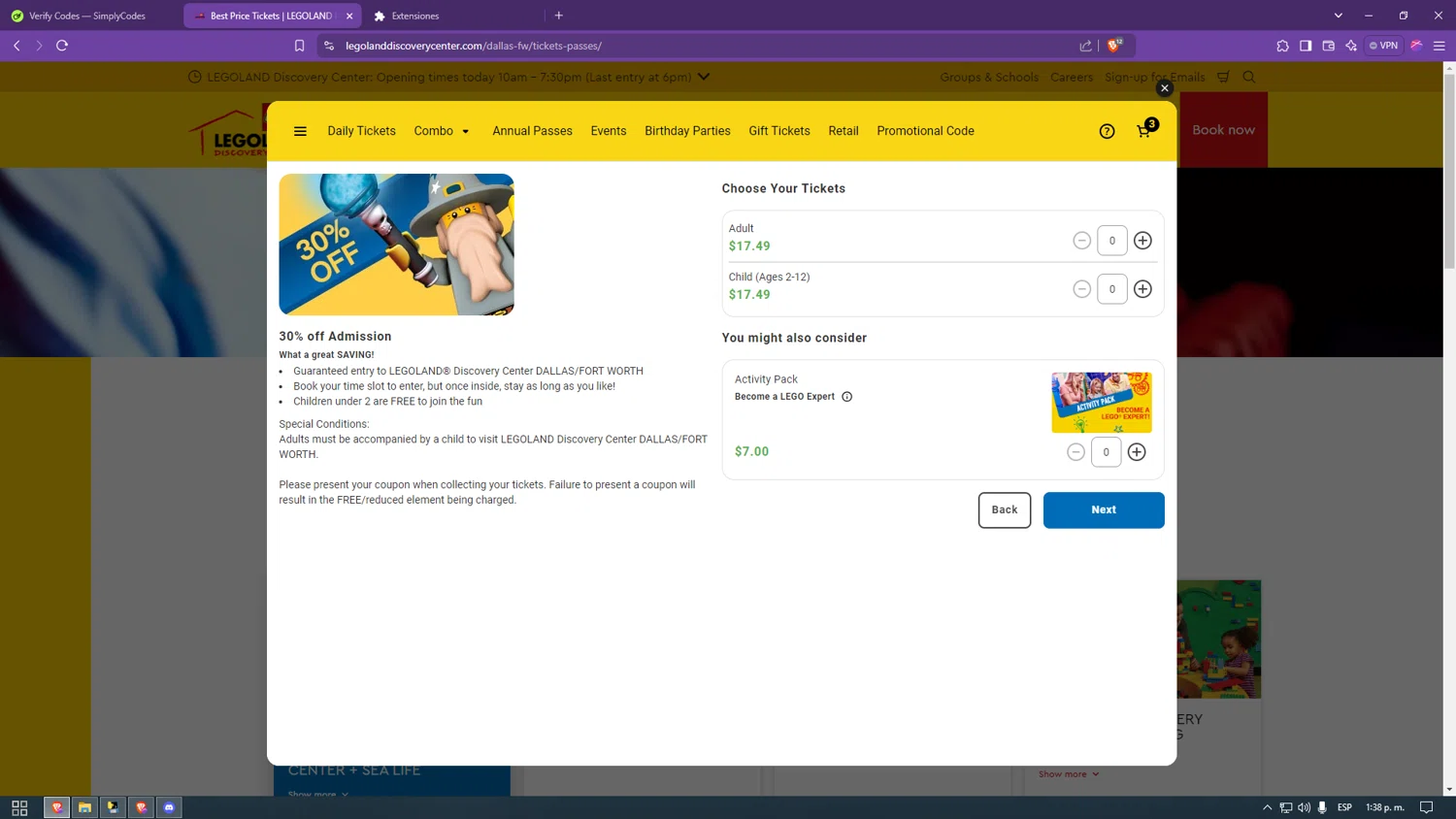Click the red Book now button
Viewport: 1456px width, 819px height.
click(x=1224, y=130)
